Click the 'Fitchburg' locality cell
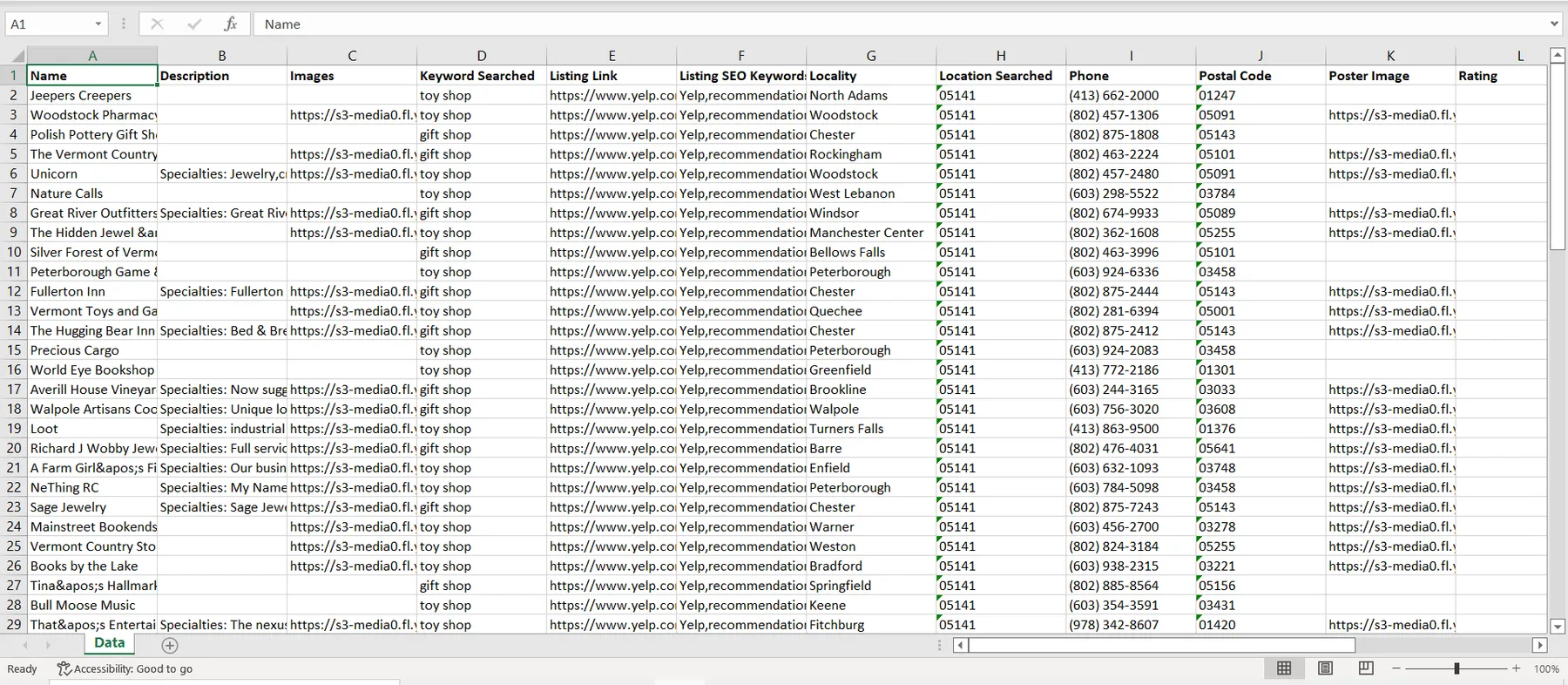Screen dimensions: 1568x685 point(871,625)
